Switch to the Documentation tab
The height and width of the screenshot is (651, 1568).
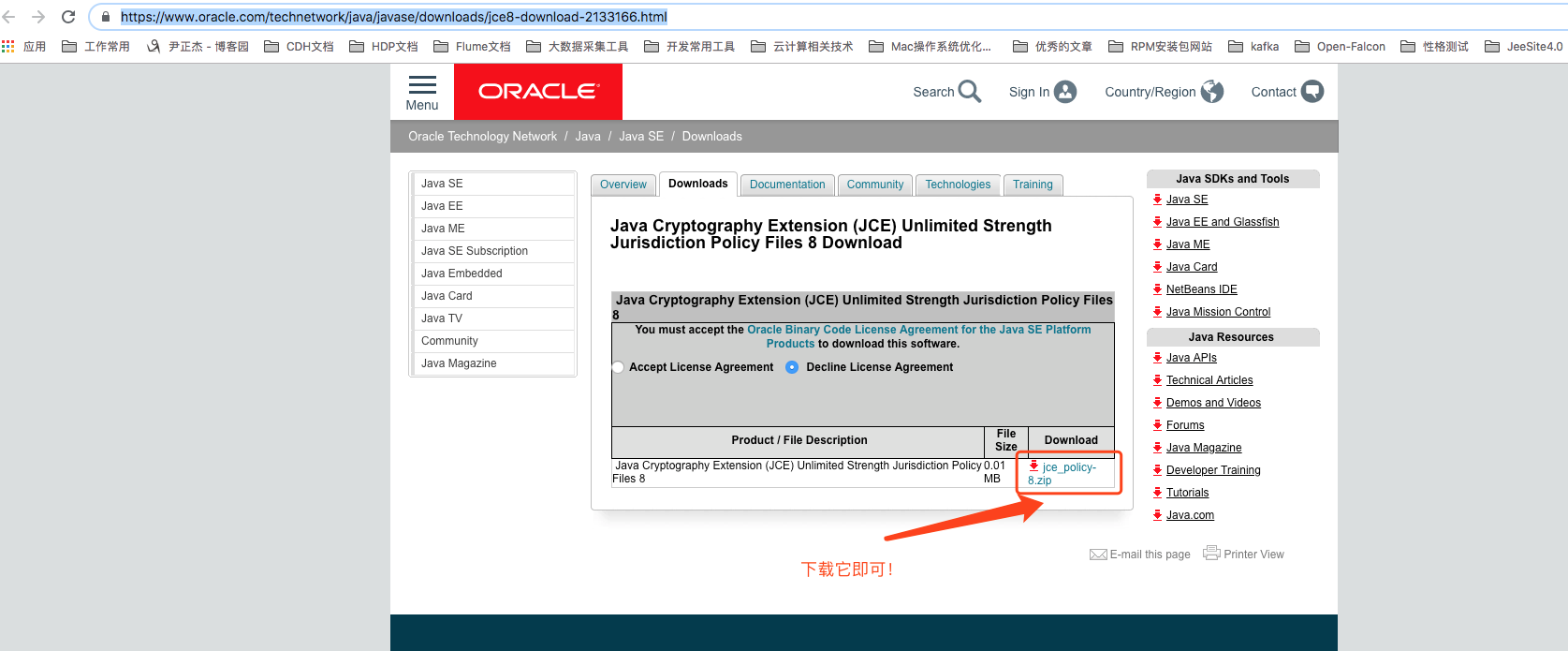click(x=787, y=185)
